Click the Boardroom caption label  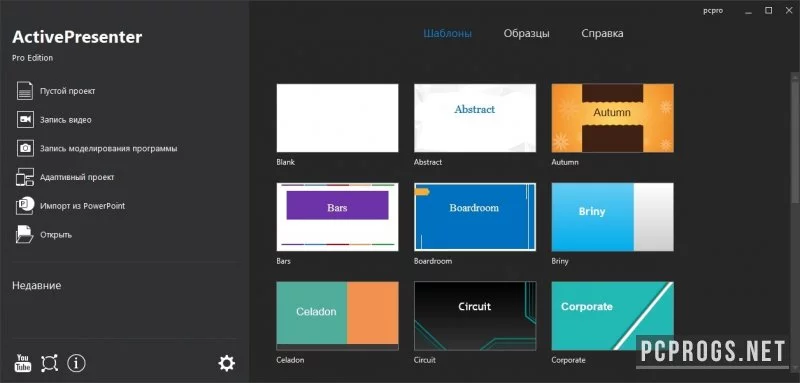[433, 261]
